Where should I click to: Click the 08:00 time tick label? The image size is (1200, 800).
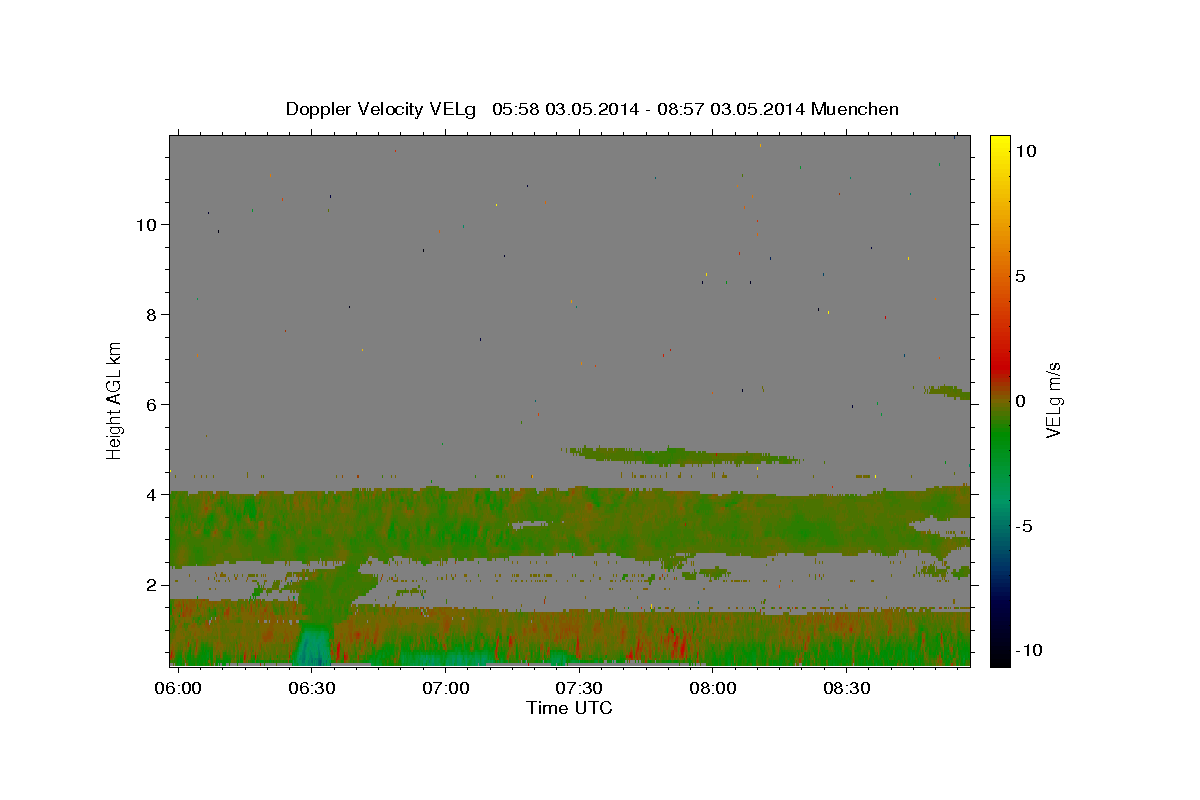click(713, 689)
